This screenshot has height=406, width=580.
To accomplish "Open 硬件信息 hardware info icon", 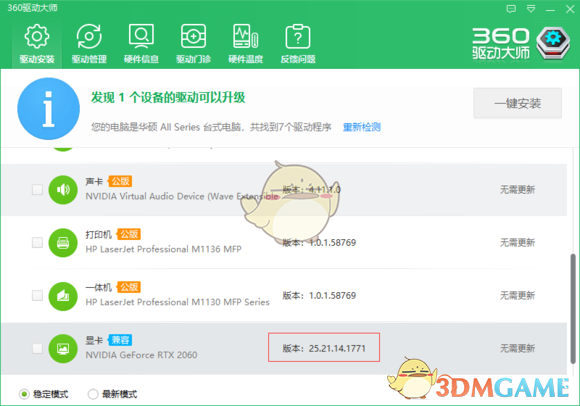I will (141, 44).
